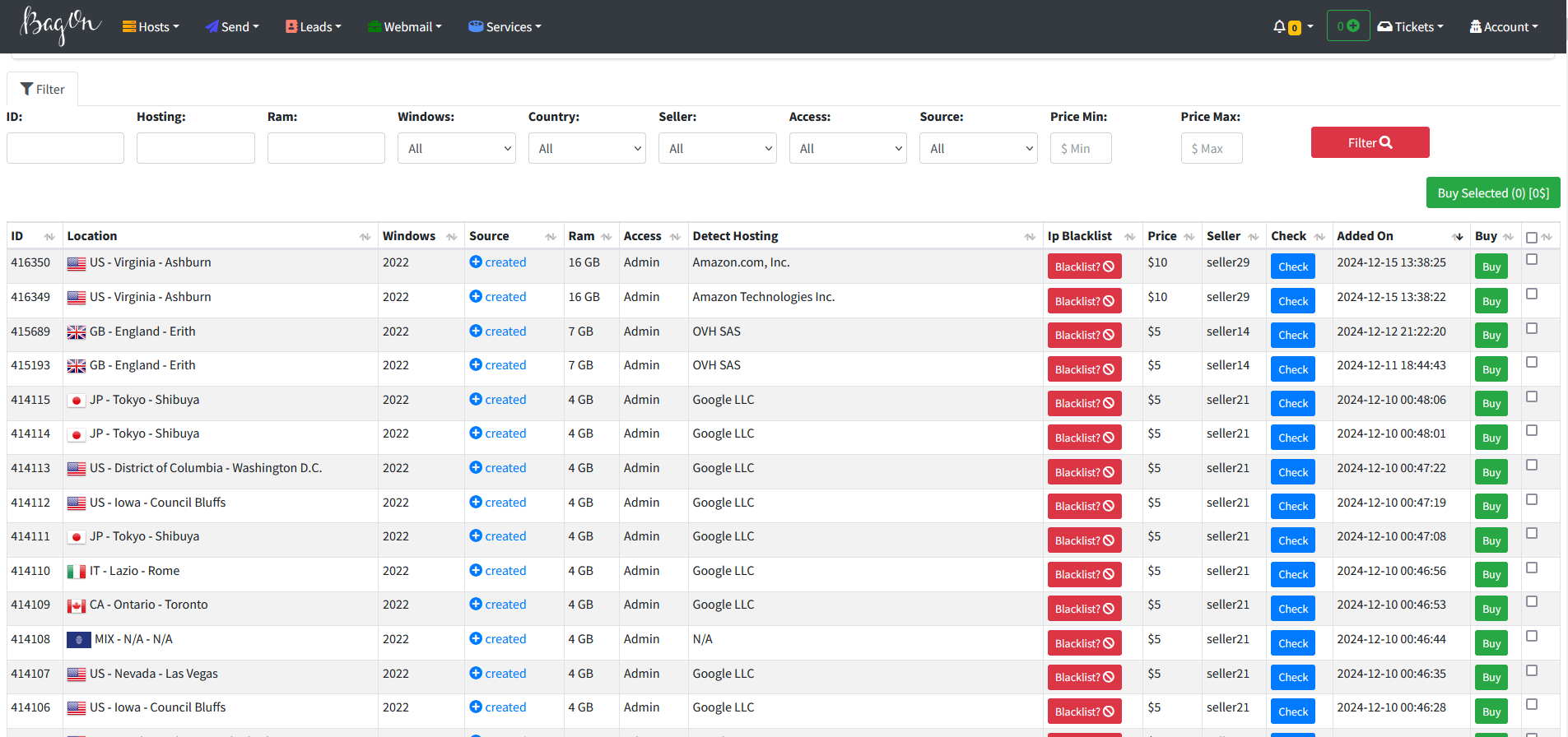Open the Services menu
This screenshot has width=1568, height=737.
(x=505, y=27)
